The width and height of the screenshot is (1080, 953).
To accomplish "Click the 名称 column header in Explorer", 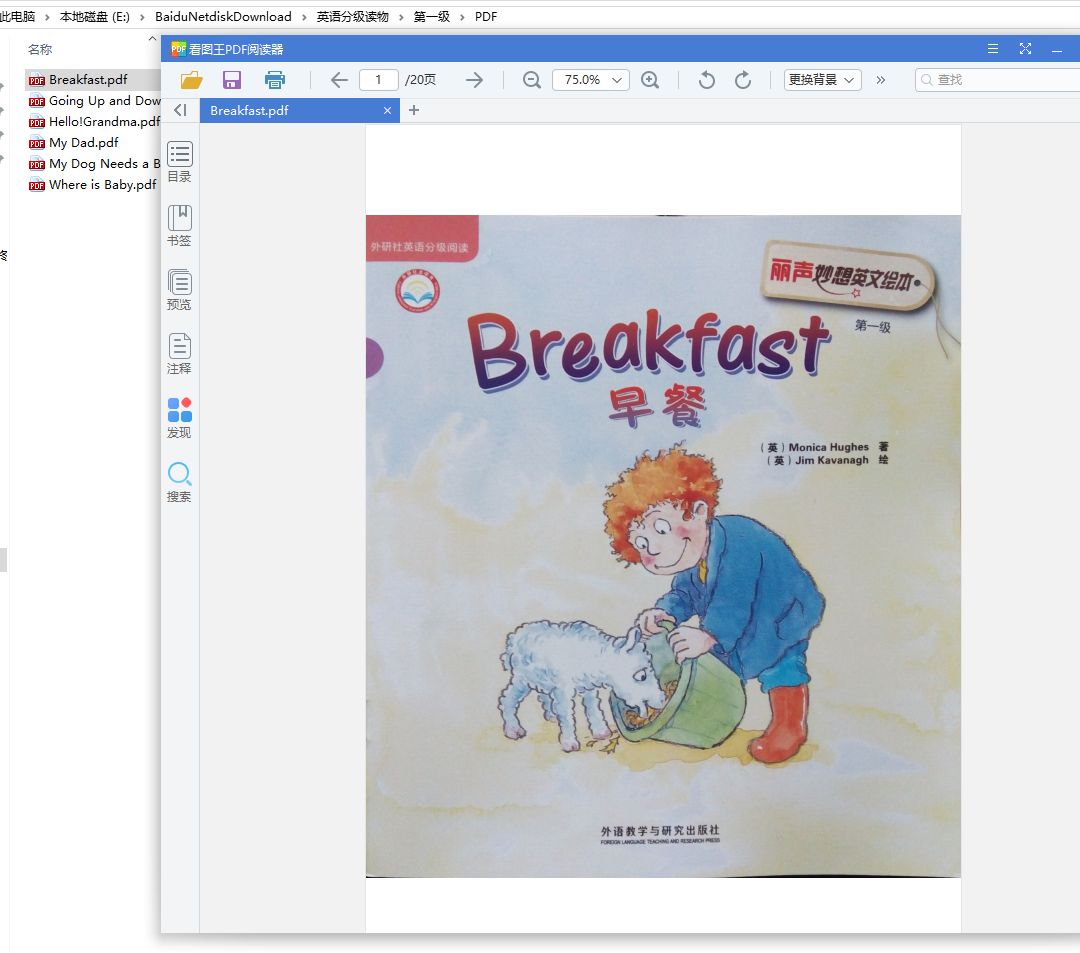I will coord(40,50).
